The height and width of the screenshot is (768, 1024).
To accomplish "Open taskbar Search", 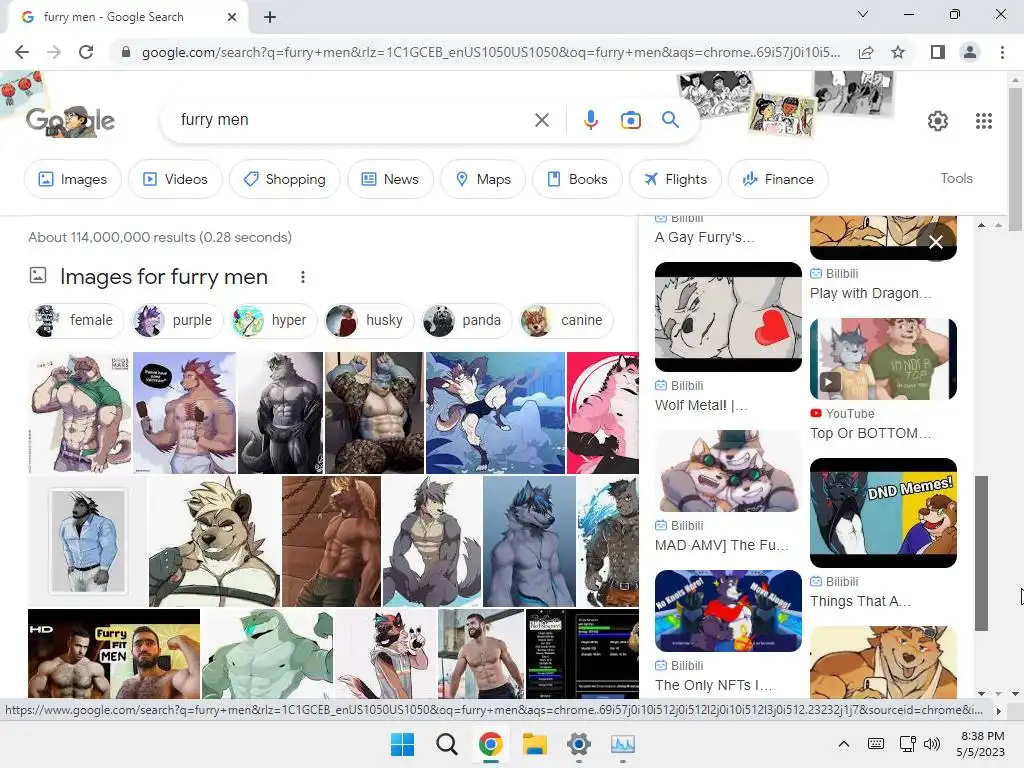I will pyautogui.click(x=447, y=744).
